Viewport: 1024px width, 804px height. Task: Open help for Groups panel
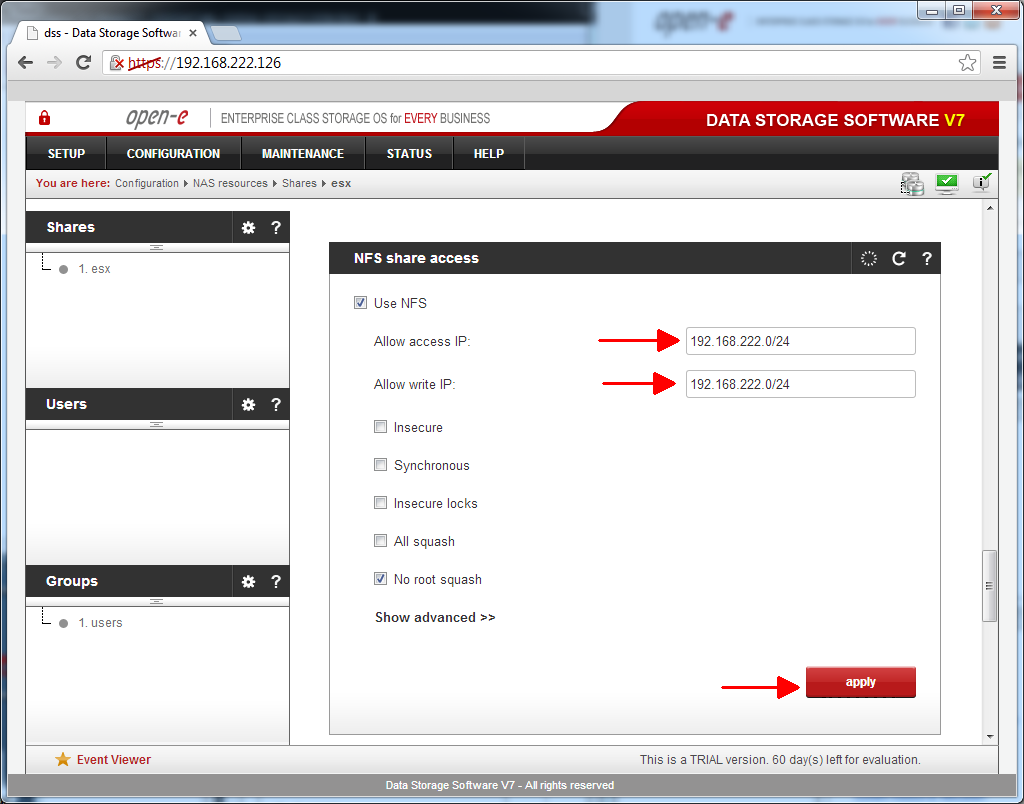(276, 581)
